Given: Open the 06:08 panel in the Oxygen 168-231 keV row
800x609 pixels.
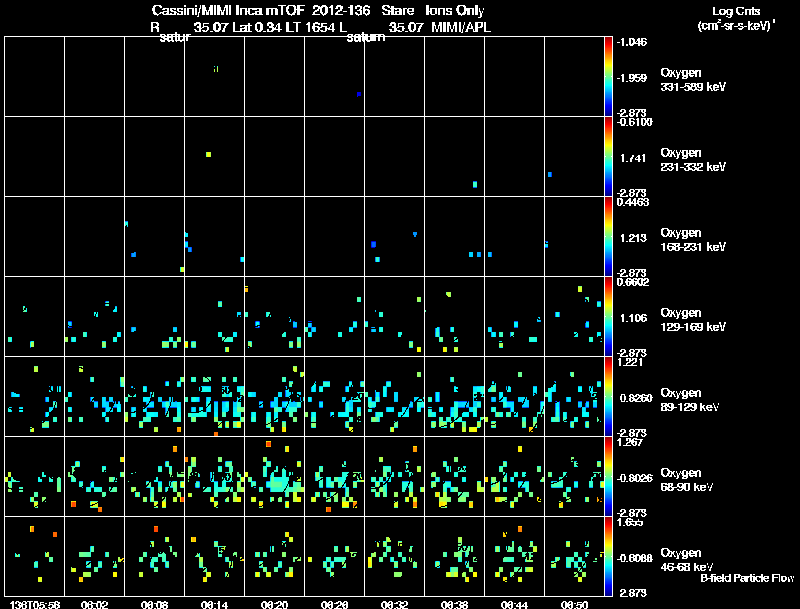Looking at the screenshot, I should click(155, 237).
